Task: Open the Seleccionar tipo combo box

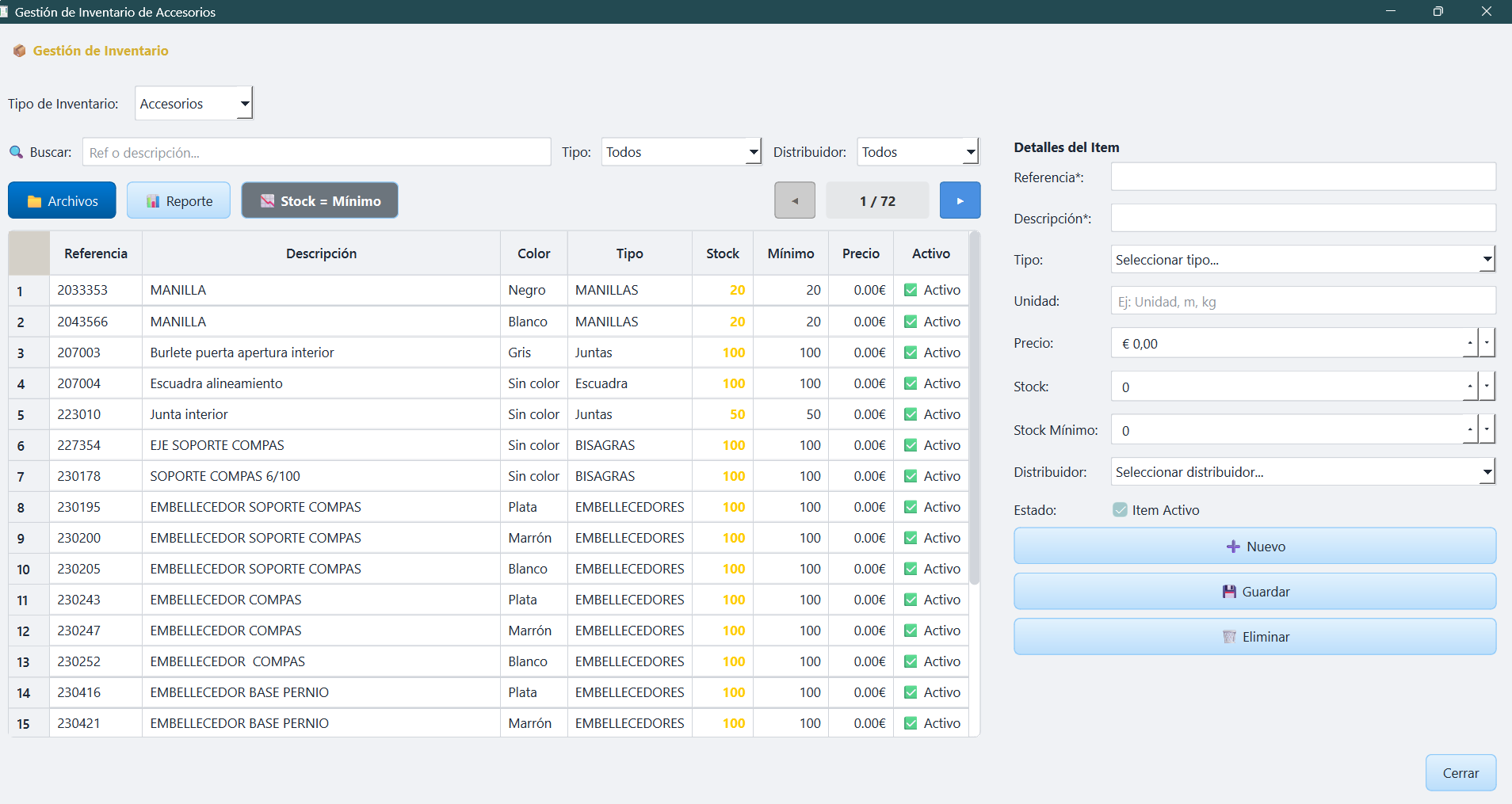Action: tap(1302, 260)
